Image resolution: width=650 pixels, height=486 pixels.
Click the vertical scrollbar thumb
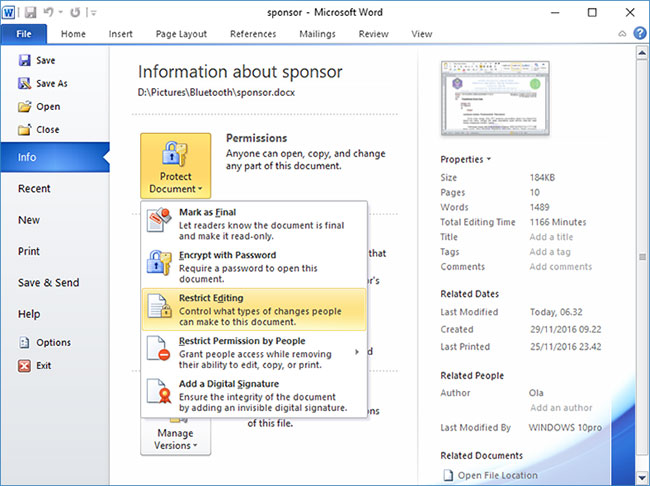point(642,256)
